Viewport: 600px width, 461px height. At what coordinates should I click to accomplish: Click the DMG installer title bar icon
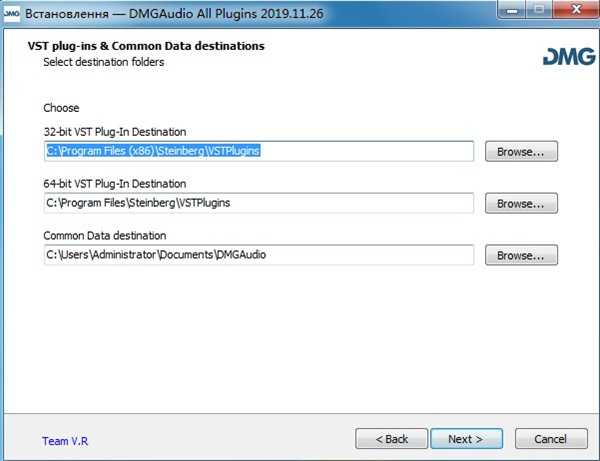[x=11, y=14]
